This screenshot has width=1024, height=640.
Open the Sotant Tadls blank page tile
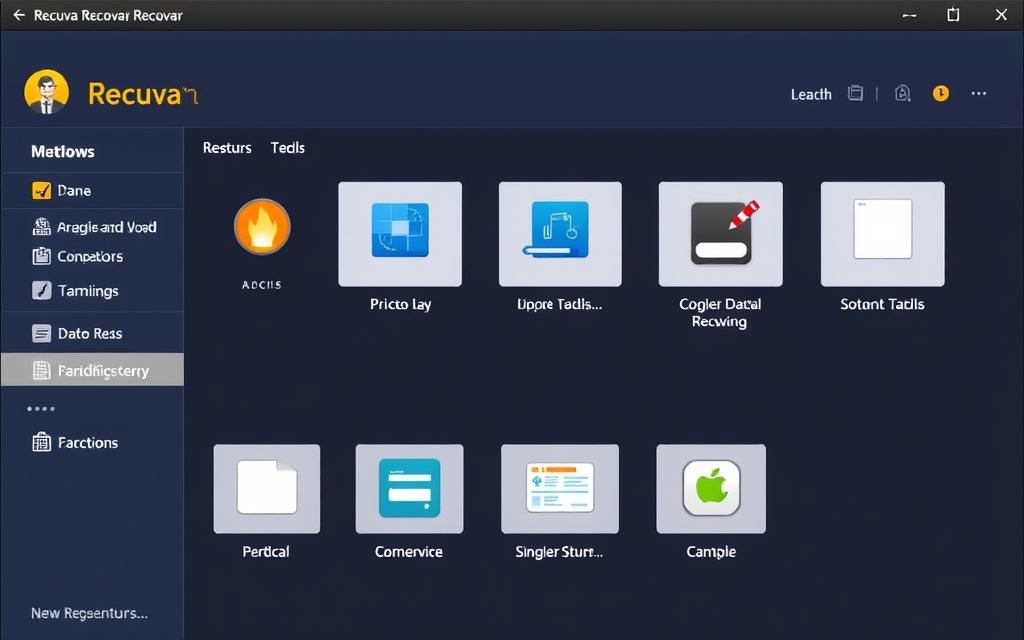click(x=882, y=234)
